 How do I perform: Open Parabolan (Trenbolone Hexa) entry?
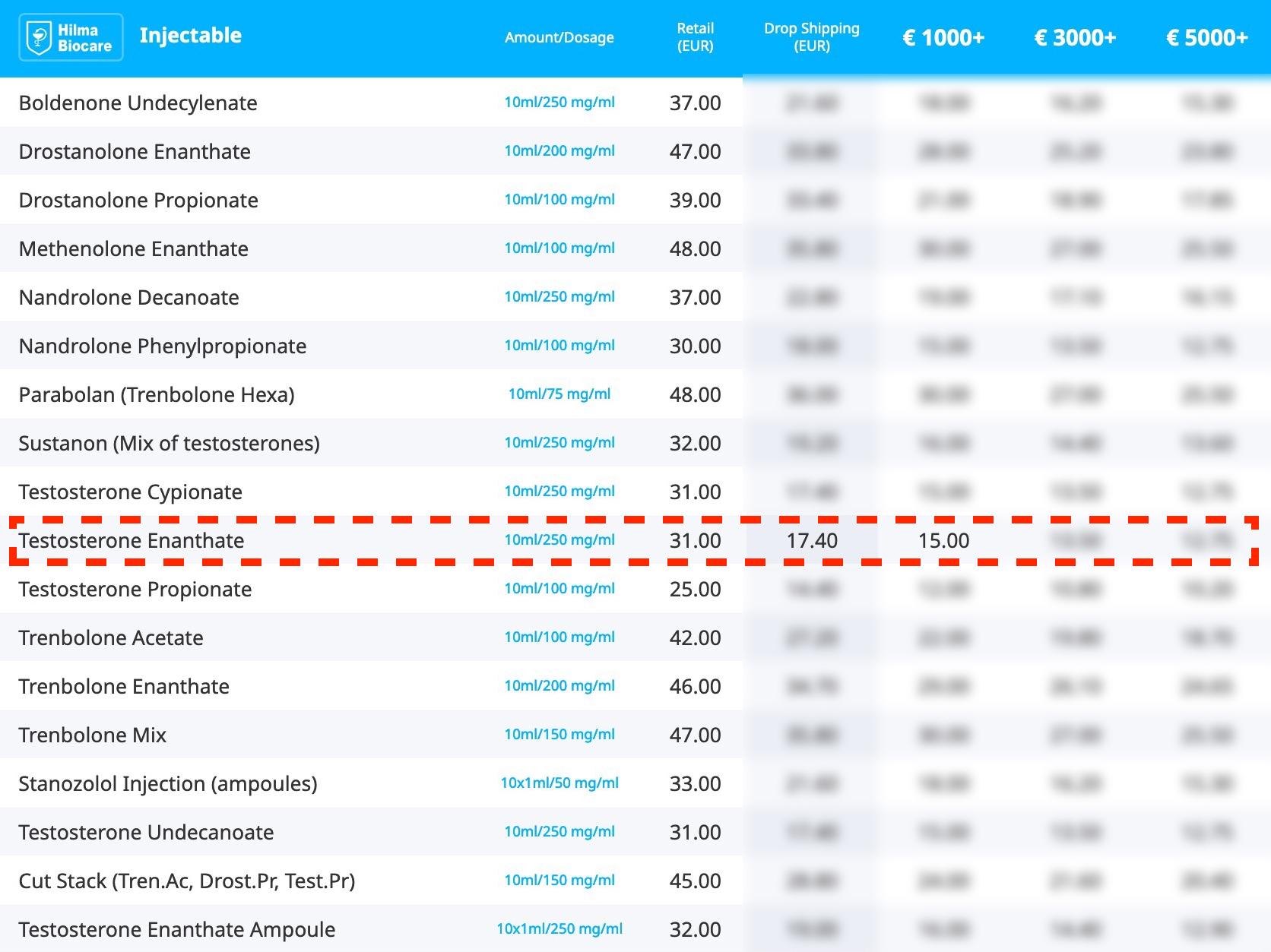pos(156,394)
